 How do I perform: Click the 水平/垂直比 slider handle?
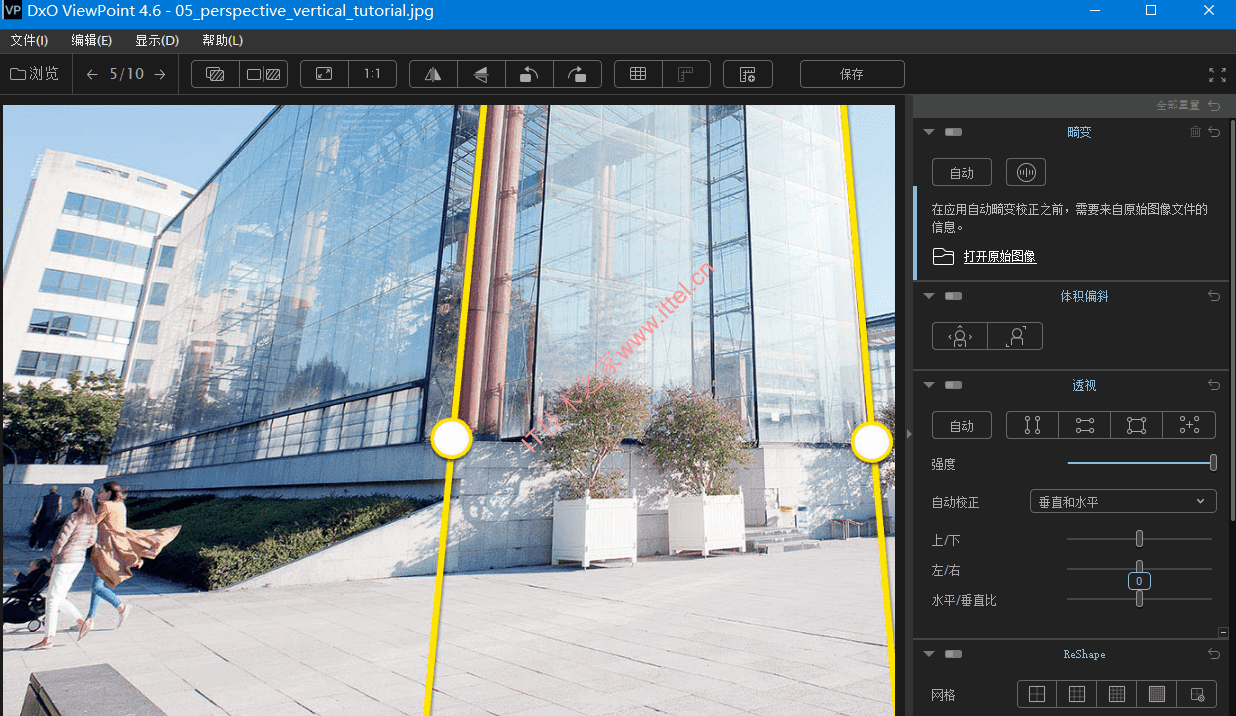tap(1139, 598)
